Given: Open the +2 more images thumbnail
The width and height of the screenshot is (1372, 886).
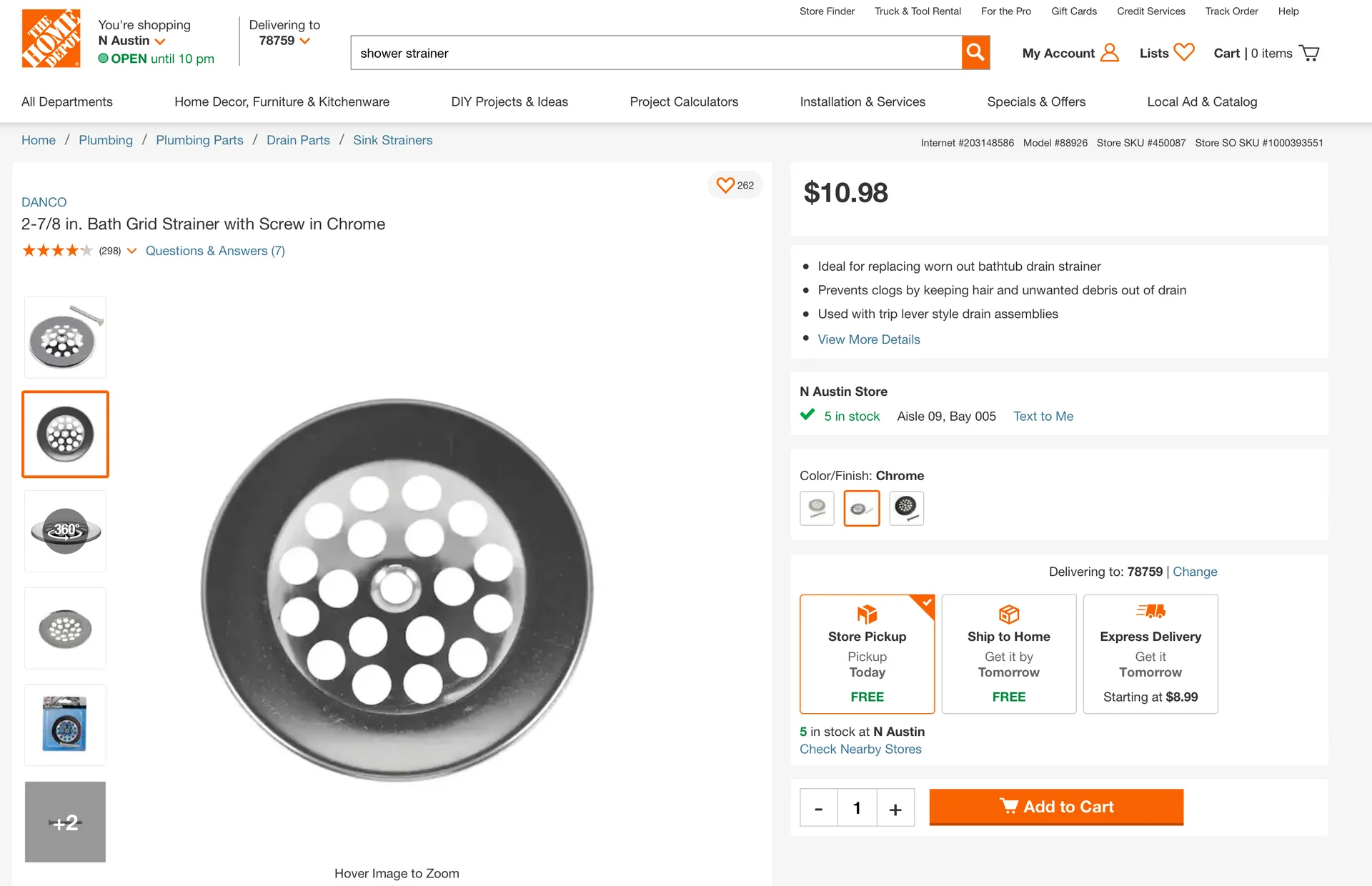Looking at the screenshot, I should tap(65, 822).
